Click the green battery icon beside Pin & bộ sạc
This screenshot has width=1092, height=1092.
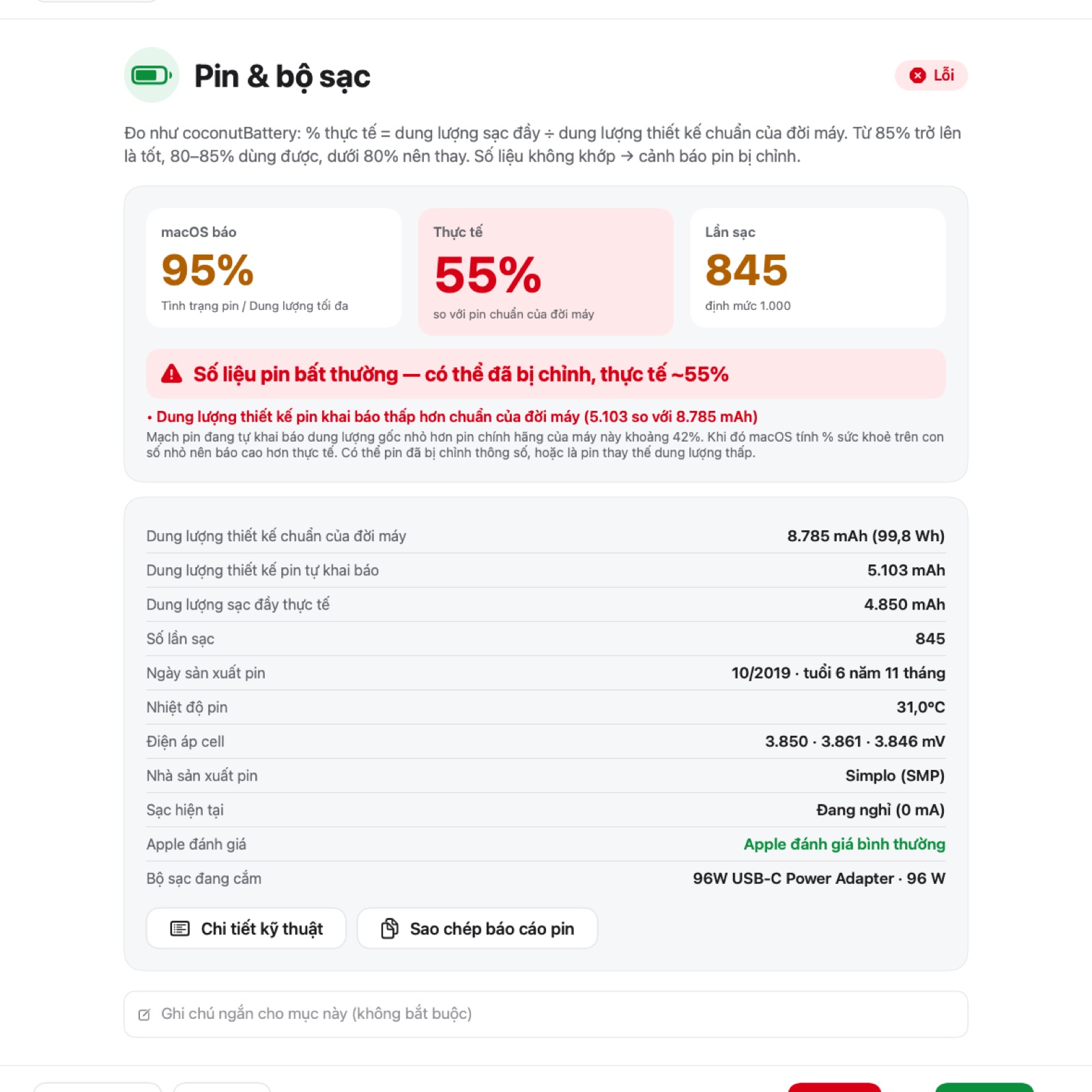tap(152, 75)
